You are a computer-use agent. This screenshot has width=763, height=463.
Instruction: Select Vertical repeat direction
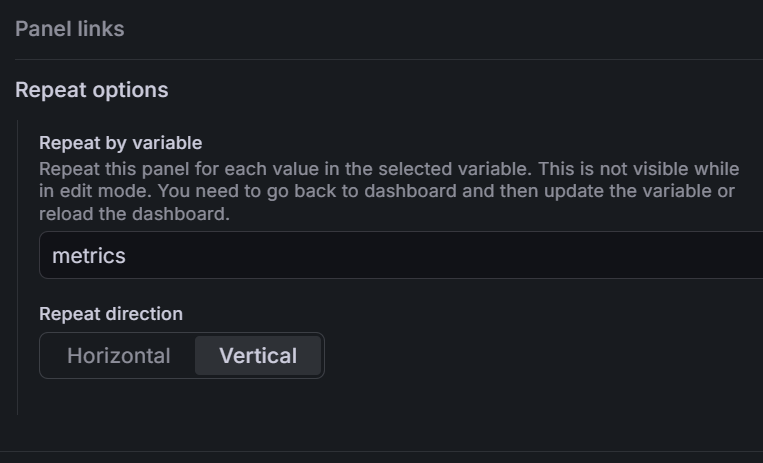pyautogui.click(x=258, y=356)
